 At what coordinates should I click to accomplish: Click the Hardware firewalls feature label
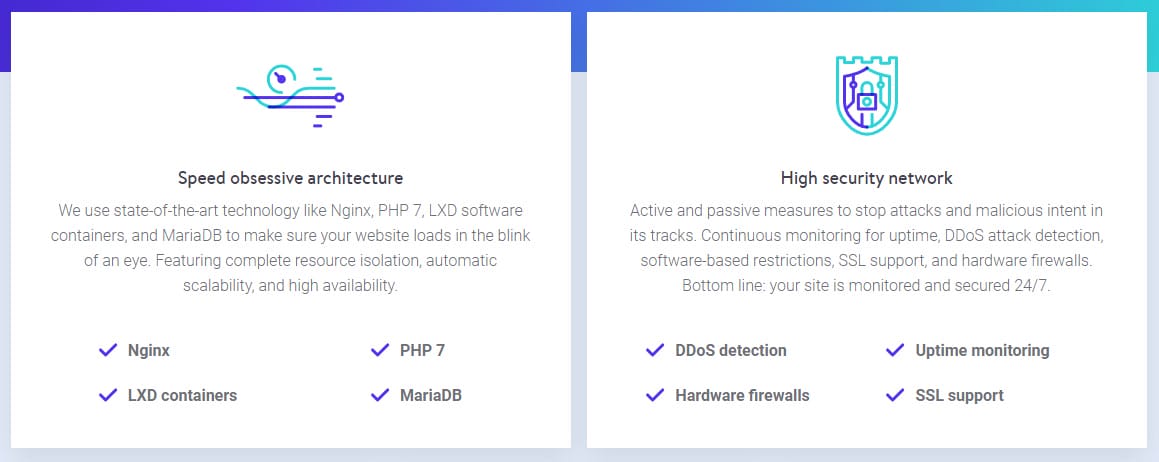pyautogui.click(x=742, y=395)
